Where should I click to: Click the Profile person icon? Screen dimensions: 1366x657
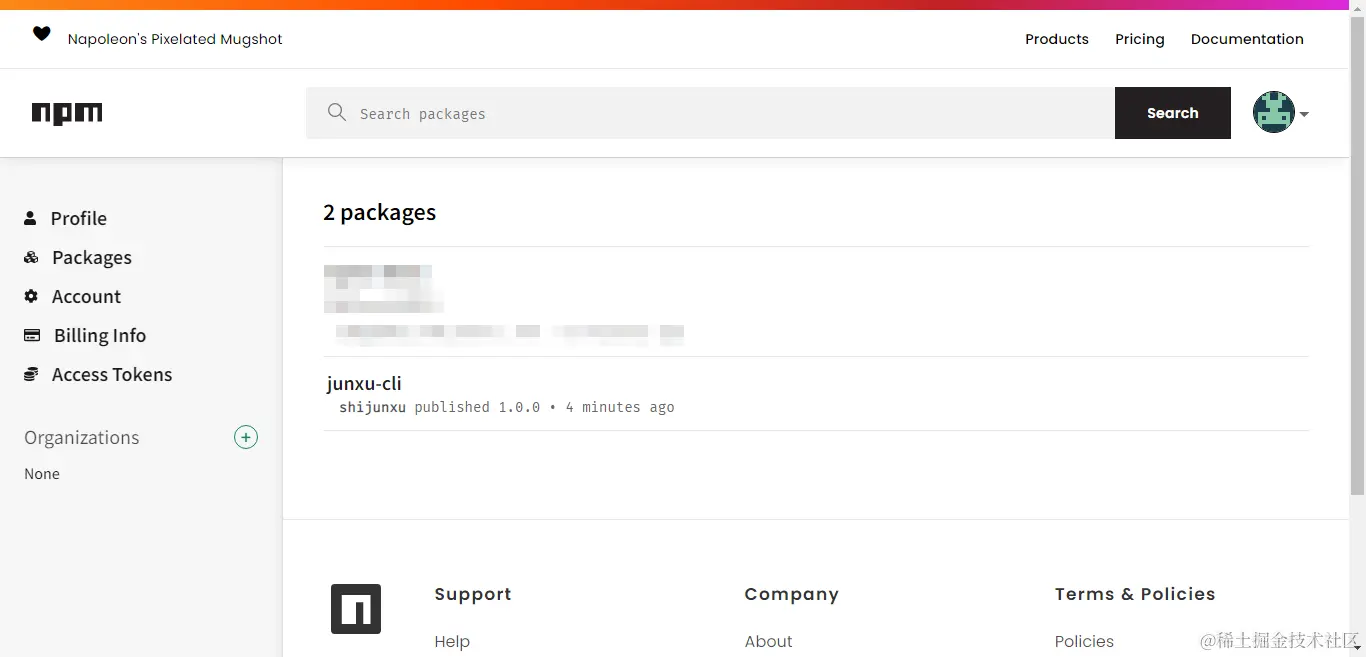tap(30, 218)
